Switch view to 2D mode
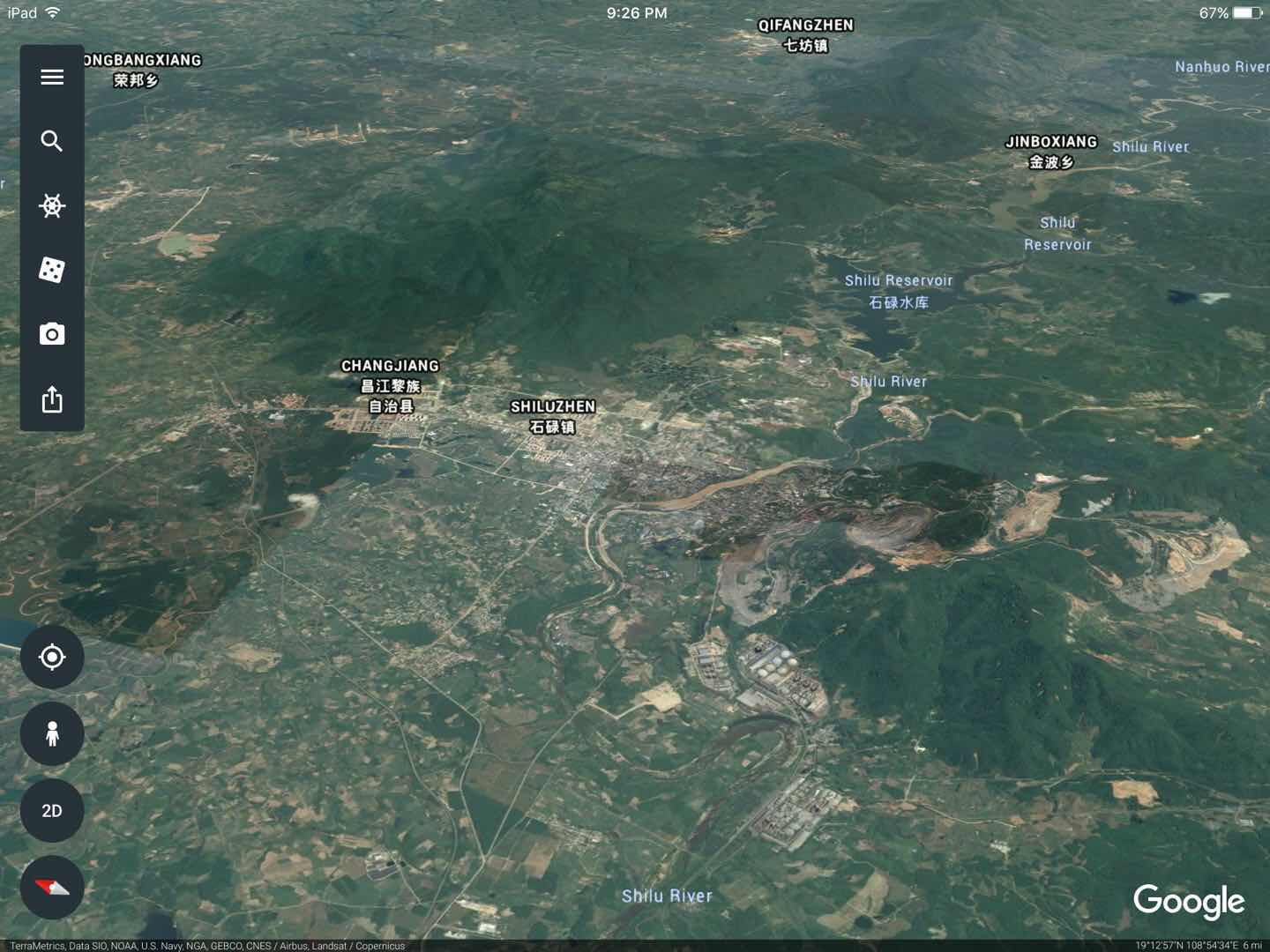The height and width of the screenshot is (952, 1270). point(52,811)
